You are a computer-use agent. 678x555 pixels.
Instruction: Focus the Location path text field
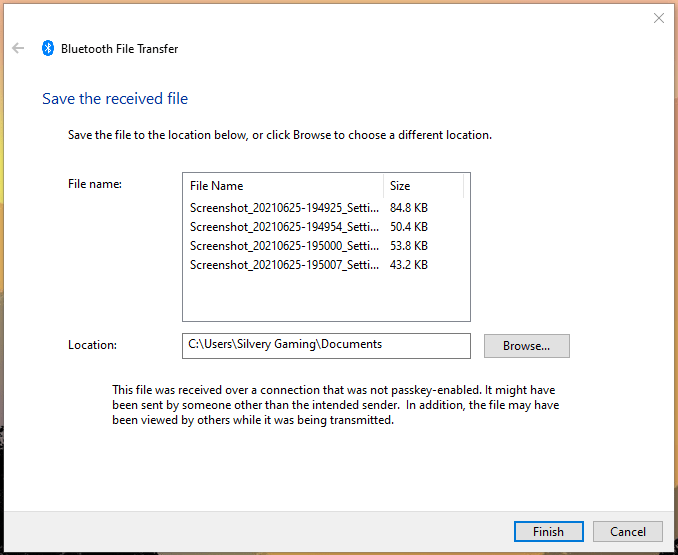326,345
